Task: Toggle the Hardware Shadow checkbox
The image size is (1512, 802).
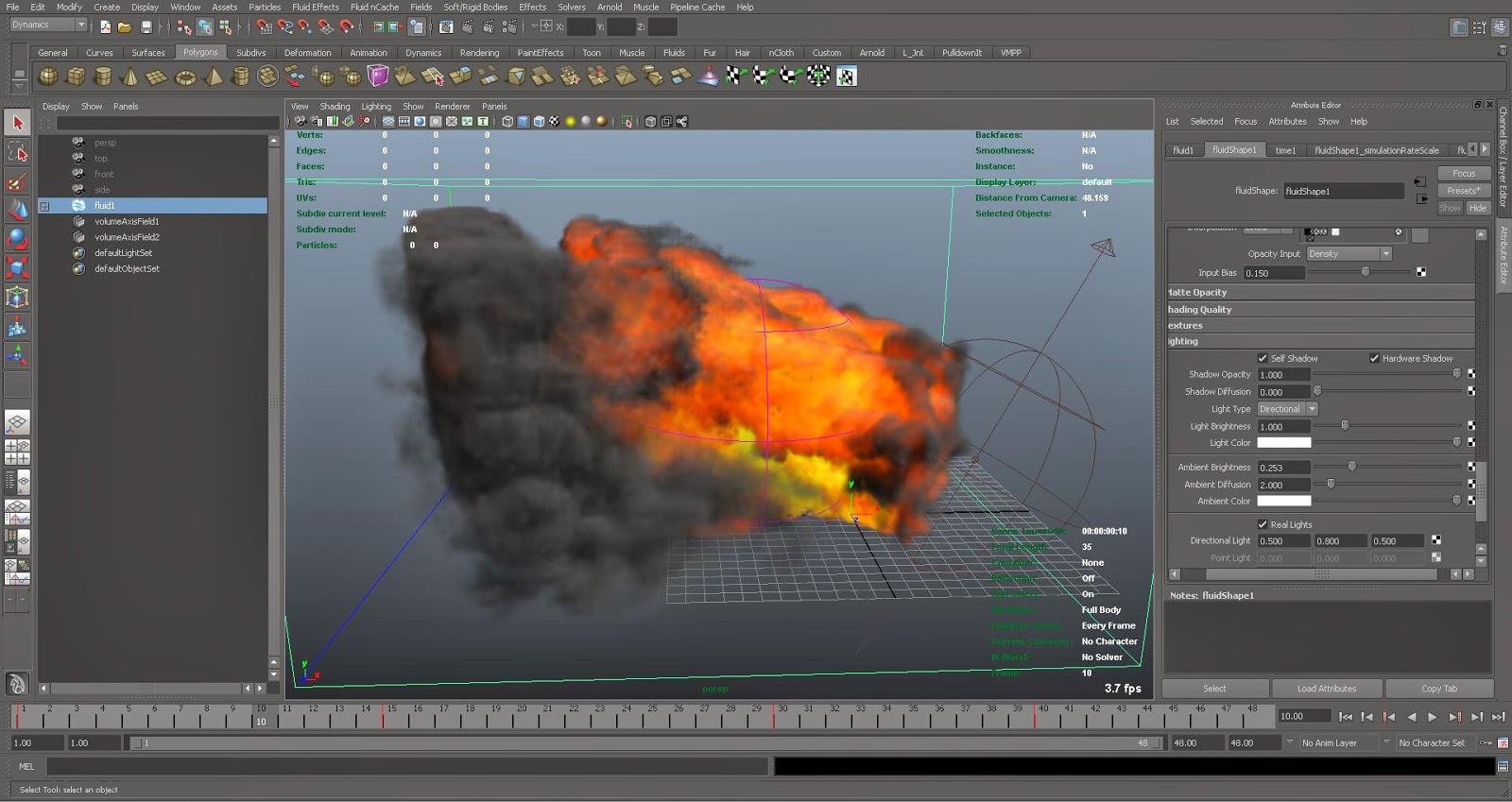Action: click(x=1374, y=358)
